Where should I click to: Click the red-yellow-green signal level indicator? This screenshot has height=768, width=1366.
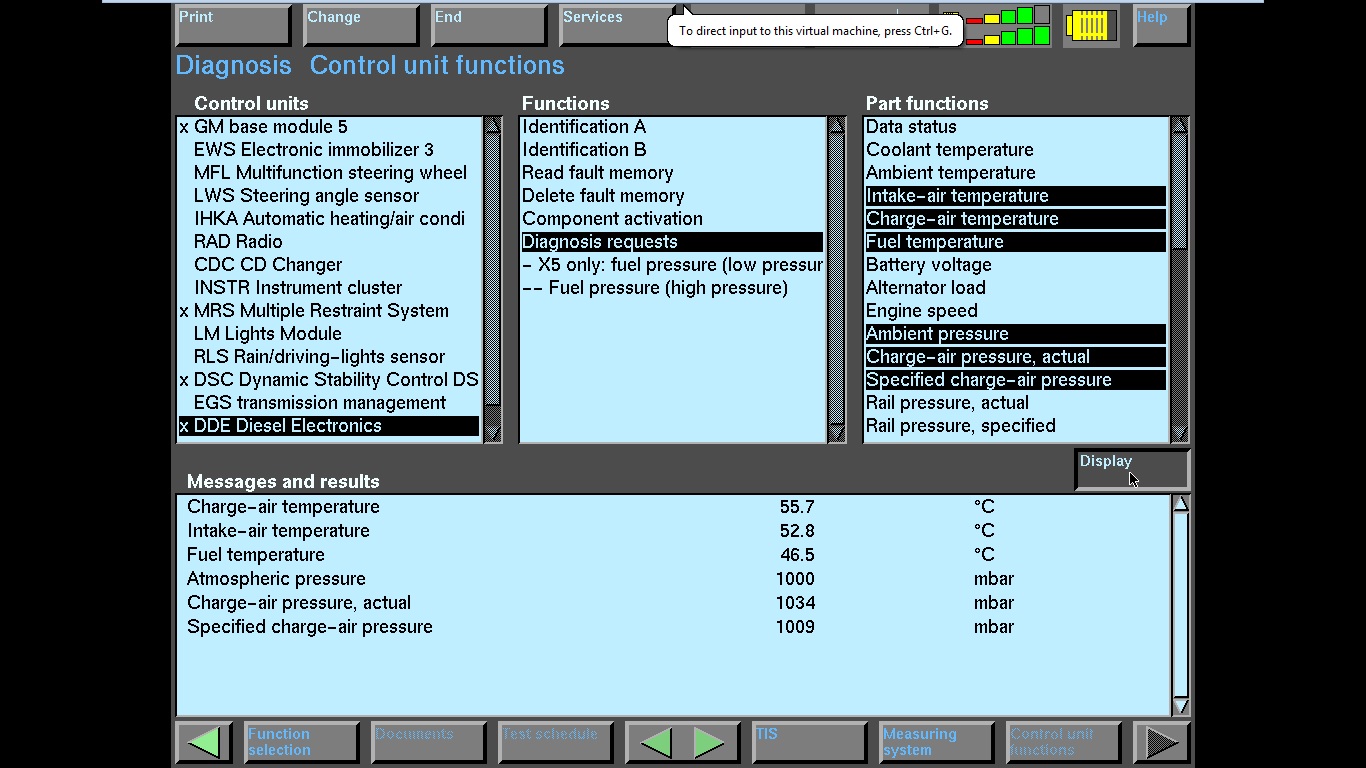1007,27
